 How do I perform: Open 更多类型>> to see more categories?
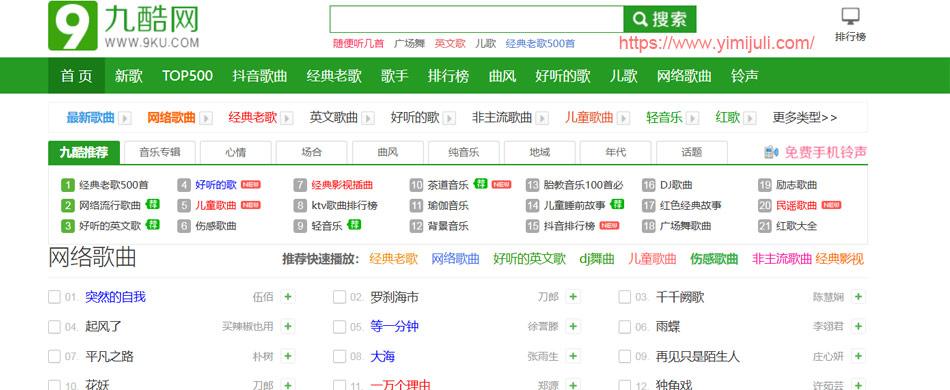(x=805, y=117)
